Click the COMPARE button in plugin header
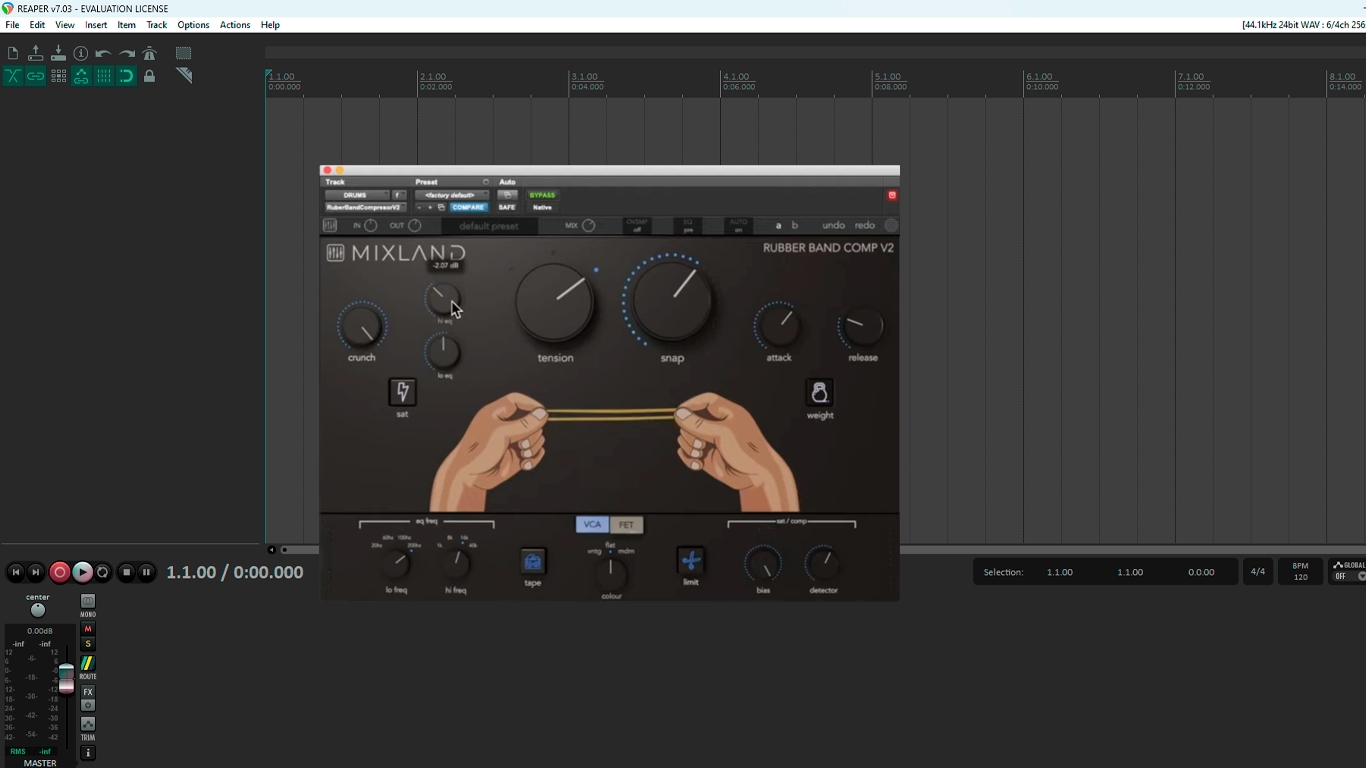The image size is (1366, 768). (x=468, y=207)
